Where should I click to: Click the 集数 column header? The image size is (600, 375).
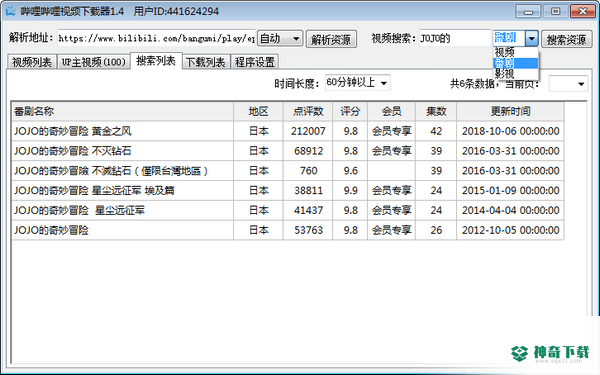click(x=436, y=111)
